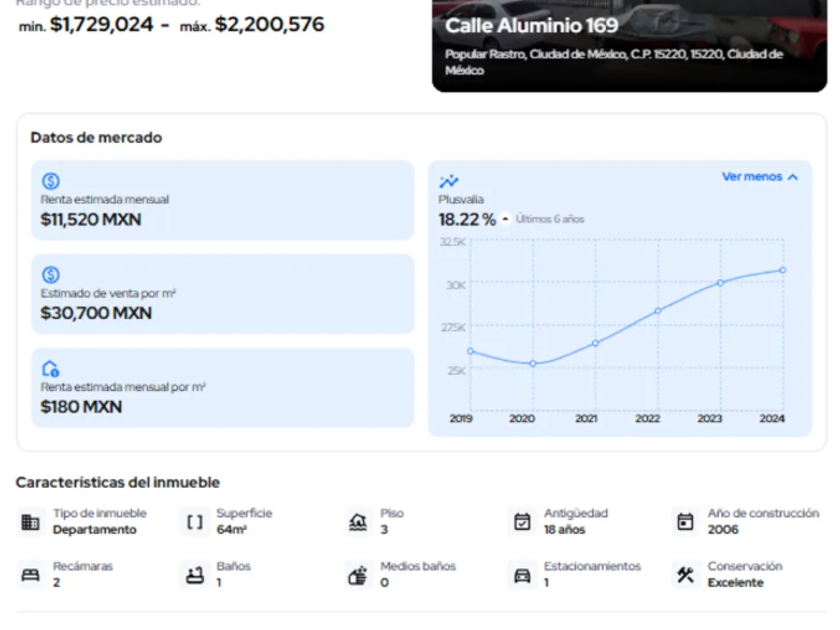Screen dimensions: 840x630
Task: Click the Calle Aluminio 169 property image
Action: point(630,45)
